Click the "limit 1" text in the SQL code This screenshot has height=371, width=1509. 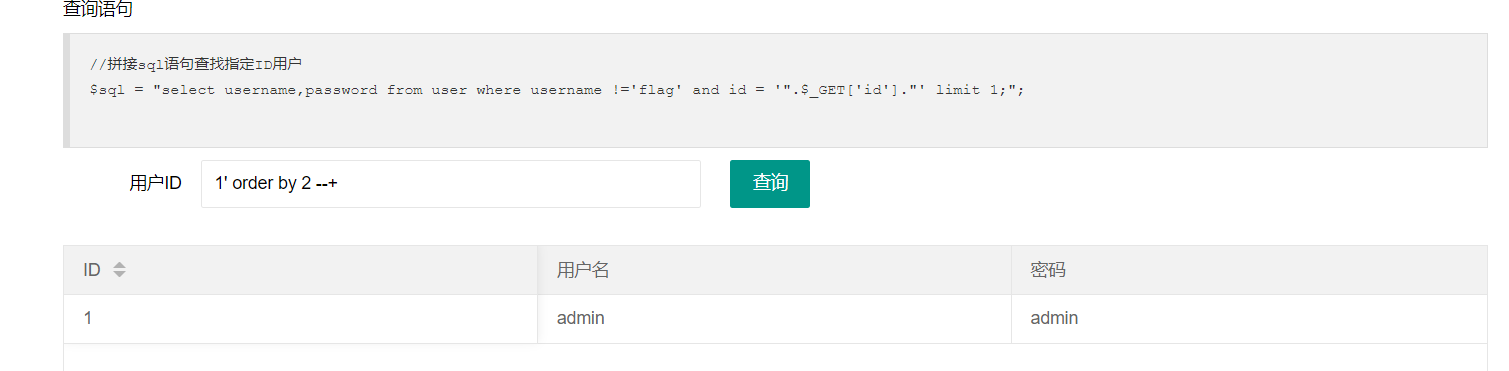(x=968, y=90)
